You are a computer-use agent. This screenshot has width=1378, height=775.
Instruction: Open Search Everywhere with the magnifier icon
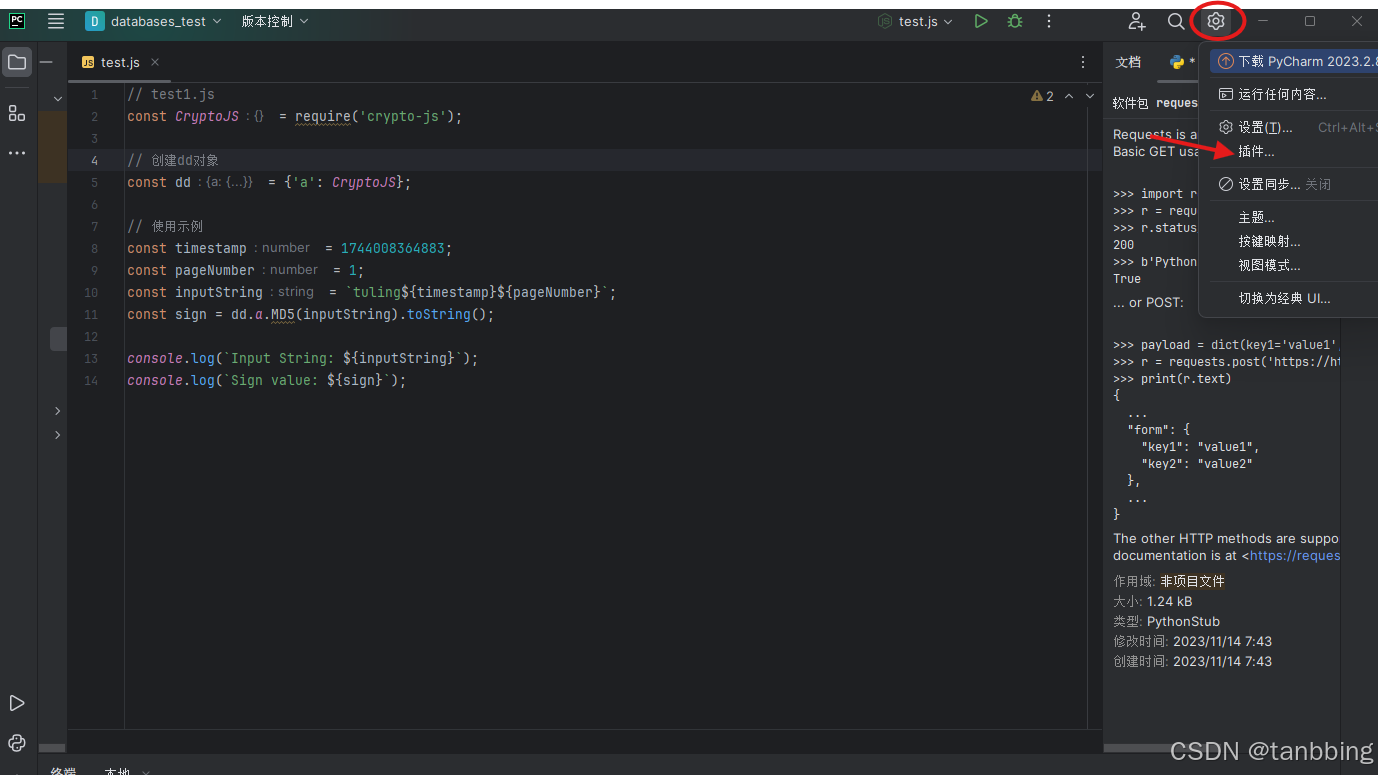(x=1177, y=20)
